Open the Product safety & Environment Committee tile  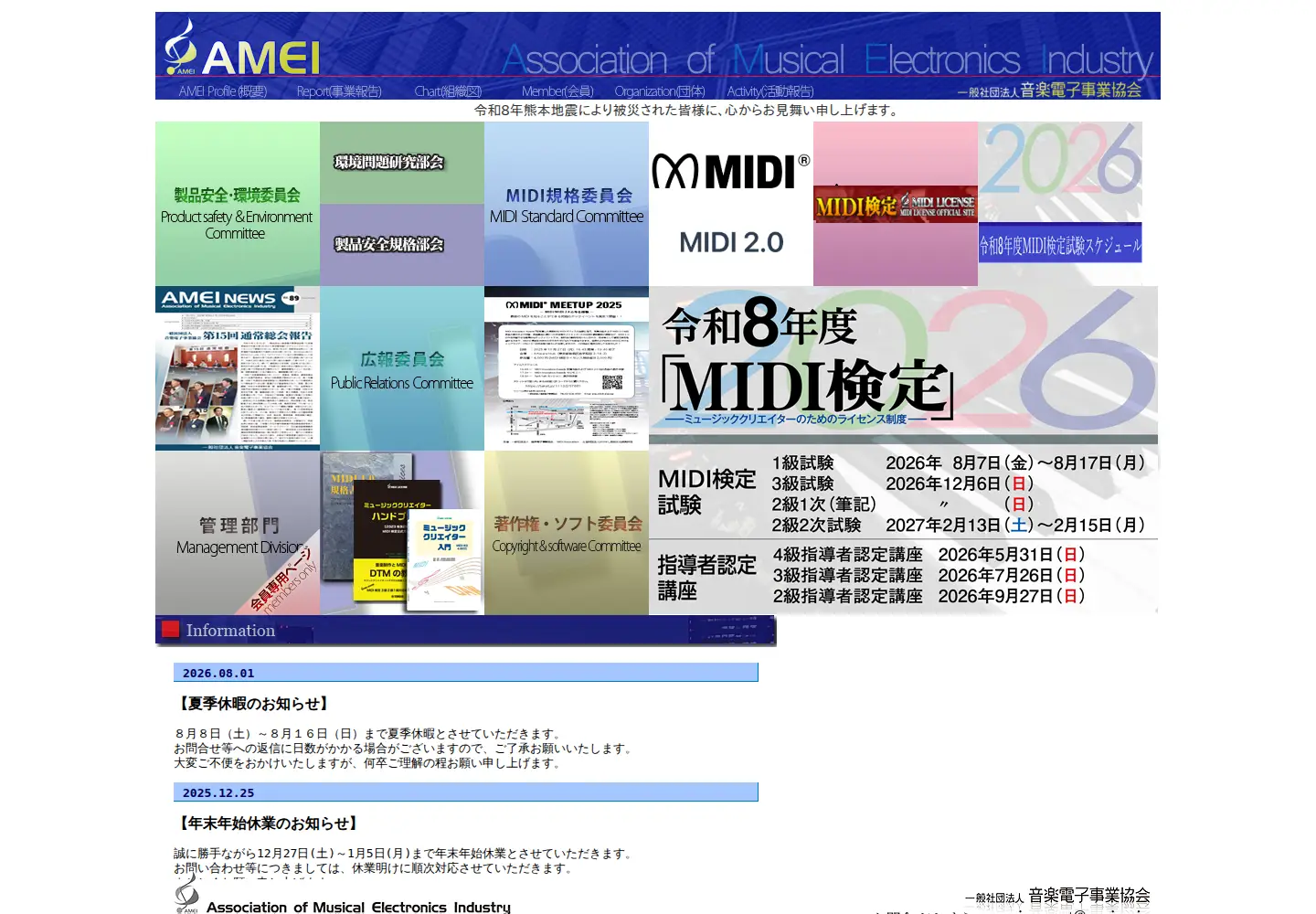click(x=238, y=204)
